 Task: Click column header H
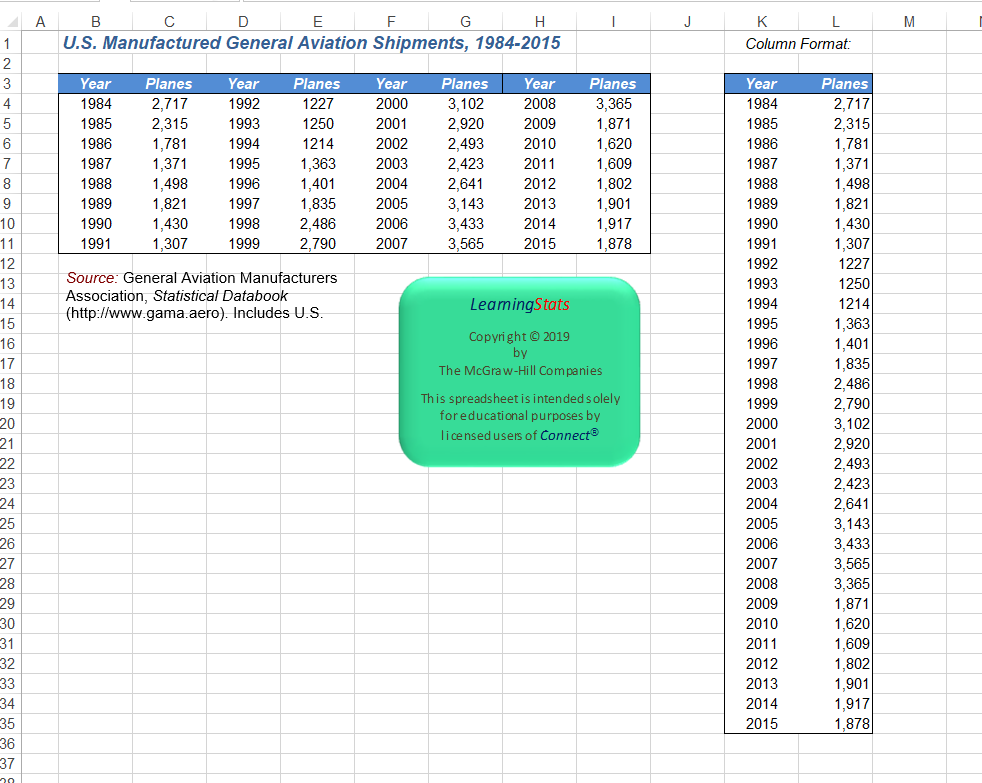[x=539, y=20]
